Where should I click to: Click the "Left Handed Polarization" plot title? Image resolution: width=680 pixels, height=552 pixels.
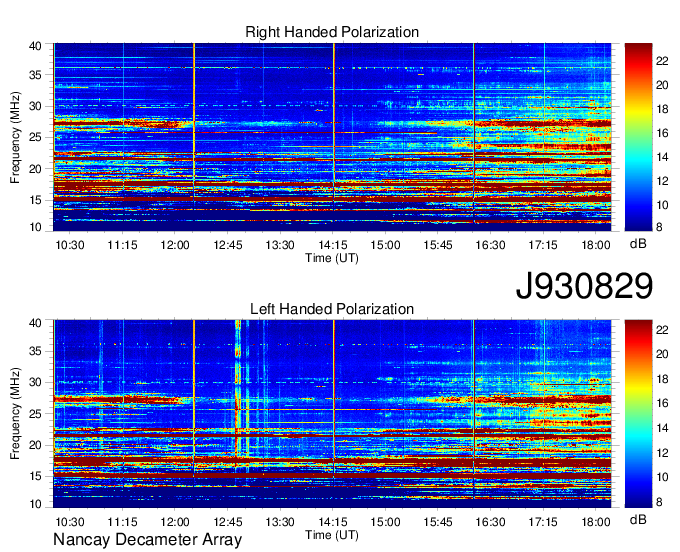332,309
